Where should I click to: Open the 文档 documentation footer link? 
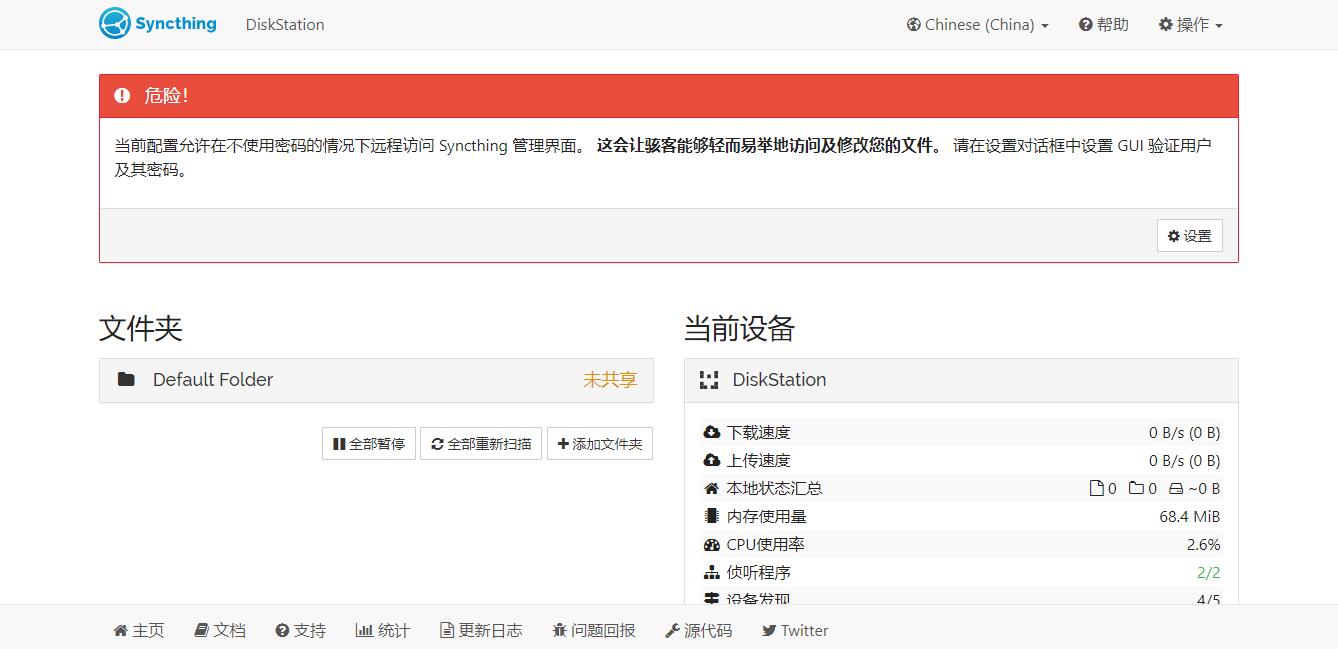(220, 630)
